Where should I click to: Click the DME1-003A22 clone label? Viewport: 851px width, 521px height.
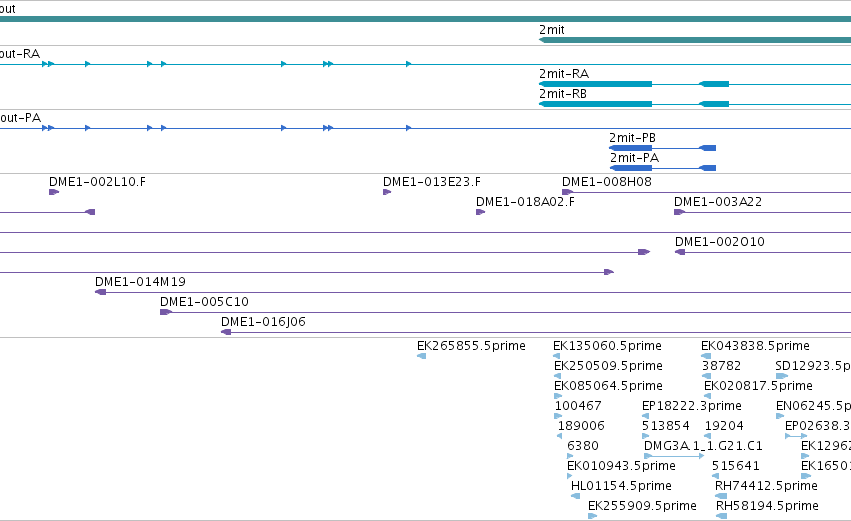pos(718,202)
